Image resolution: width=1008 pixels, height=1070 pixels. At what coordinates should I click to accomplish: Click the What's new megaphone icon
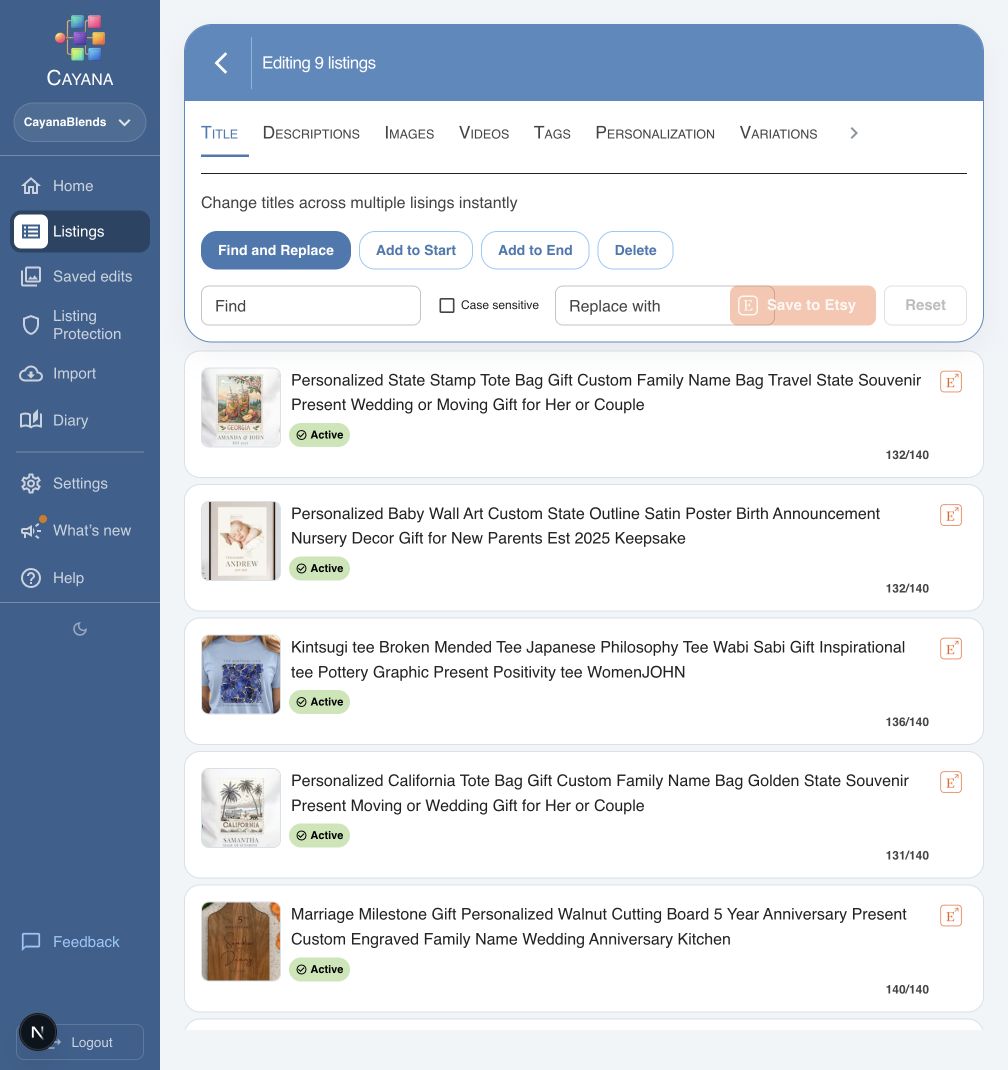pyautogui.click(x=31, y=530)
